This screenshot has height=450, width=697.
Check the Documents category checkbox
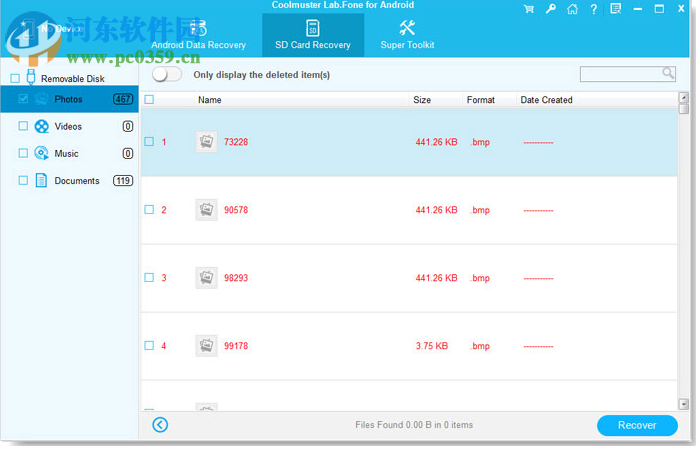[23, 181]
